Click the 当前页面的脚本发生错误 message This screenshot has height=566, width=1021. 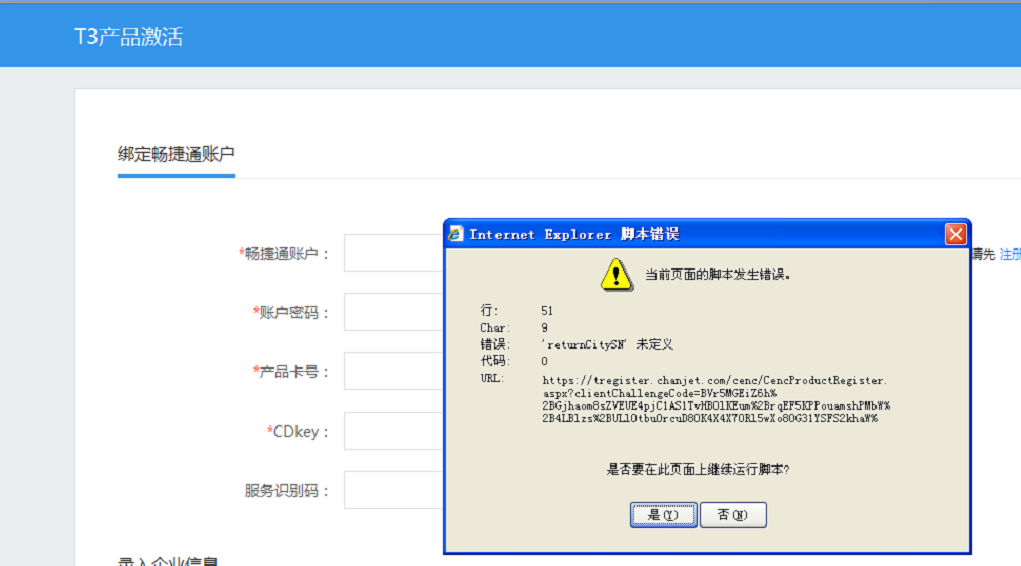pyautogui.click(x=718, y=275)
